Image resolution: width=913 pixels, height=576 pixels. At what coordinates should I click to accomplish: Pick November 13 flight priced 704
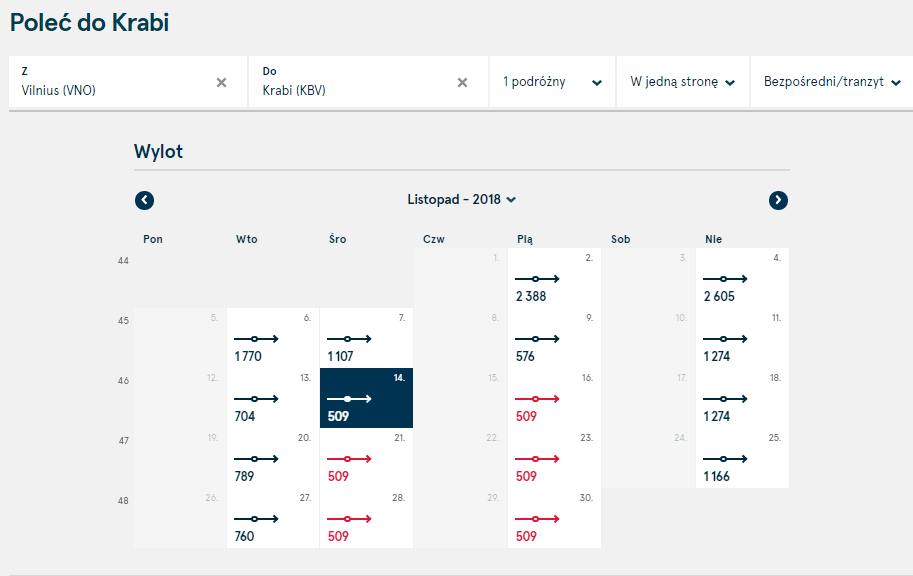click(273, 398)
